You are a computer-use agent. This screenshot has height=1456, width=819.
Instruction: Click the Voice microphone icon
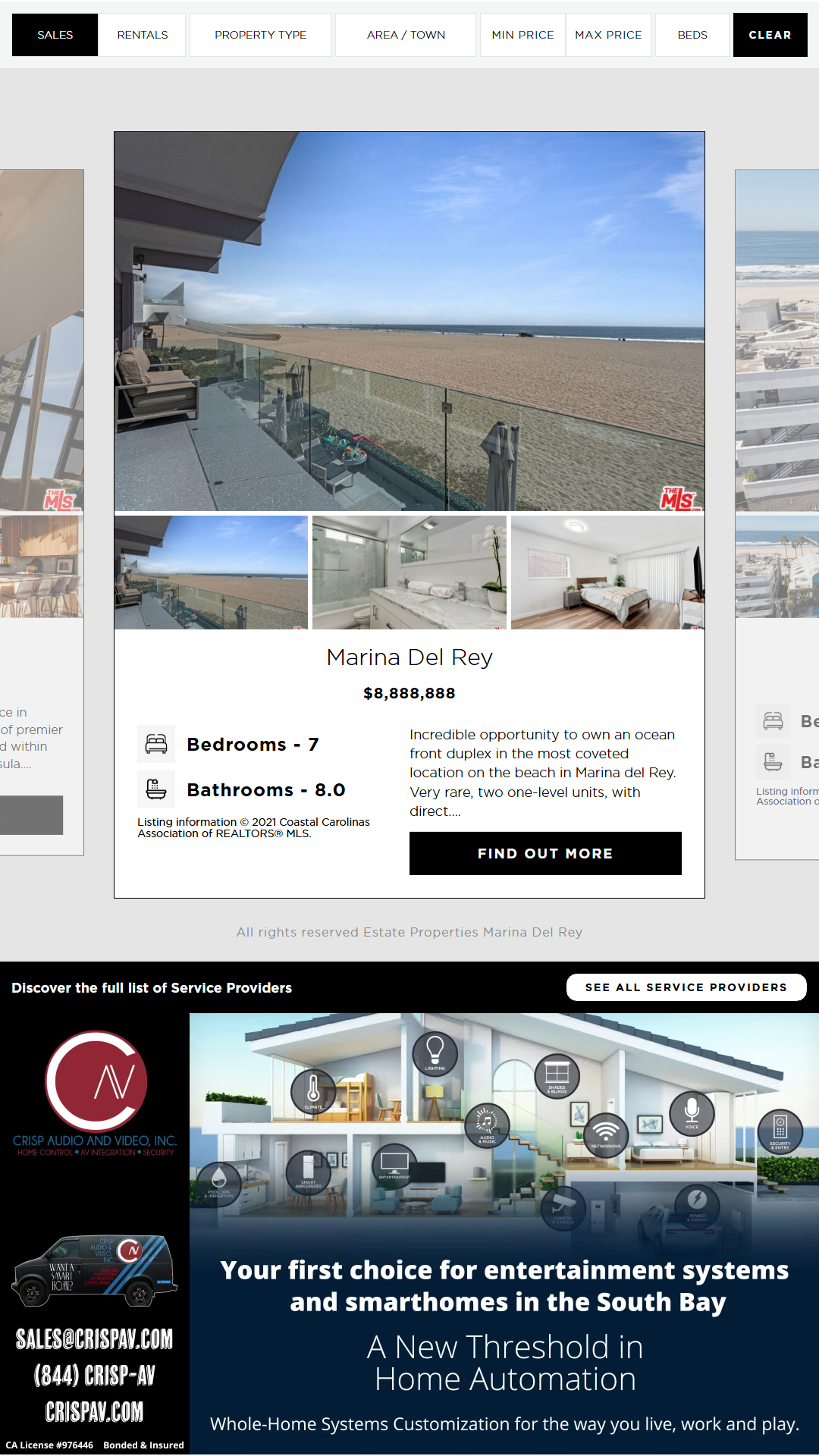tap(692, 1113)
